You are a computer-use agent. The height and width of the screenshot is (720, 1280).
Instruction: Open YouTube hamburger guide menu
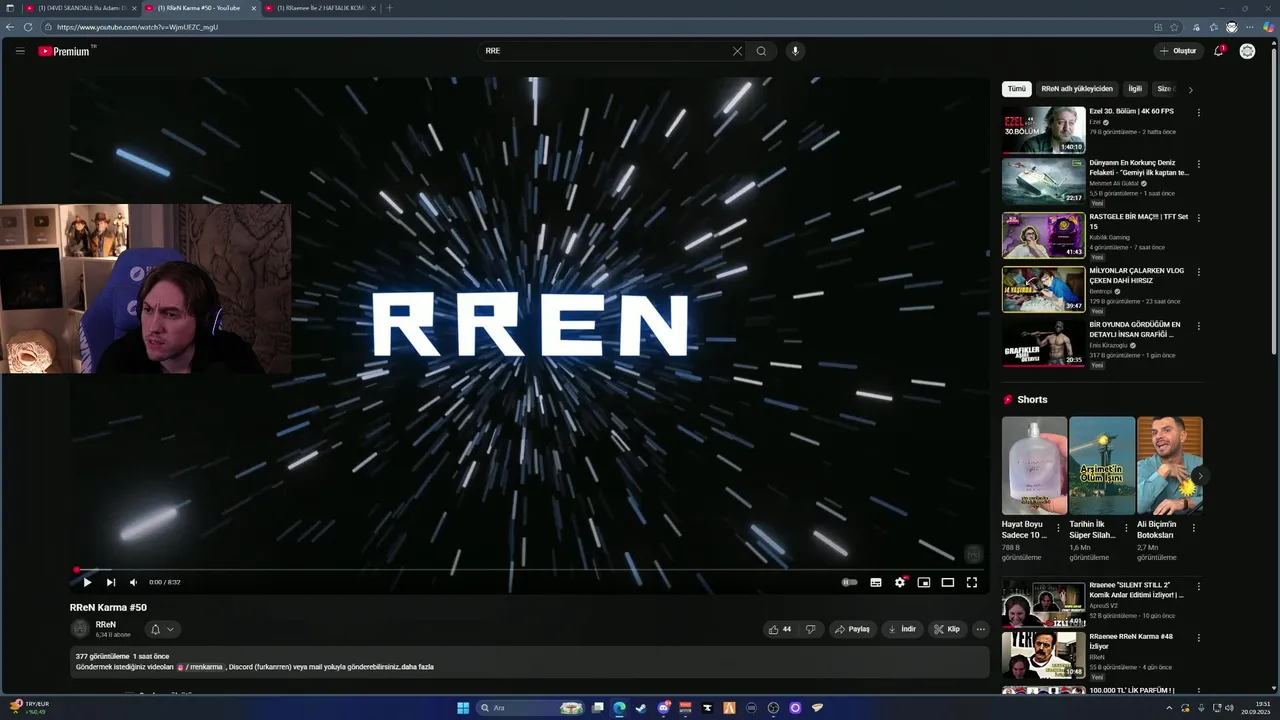coord(20,51)
